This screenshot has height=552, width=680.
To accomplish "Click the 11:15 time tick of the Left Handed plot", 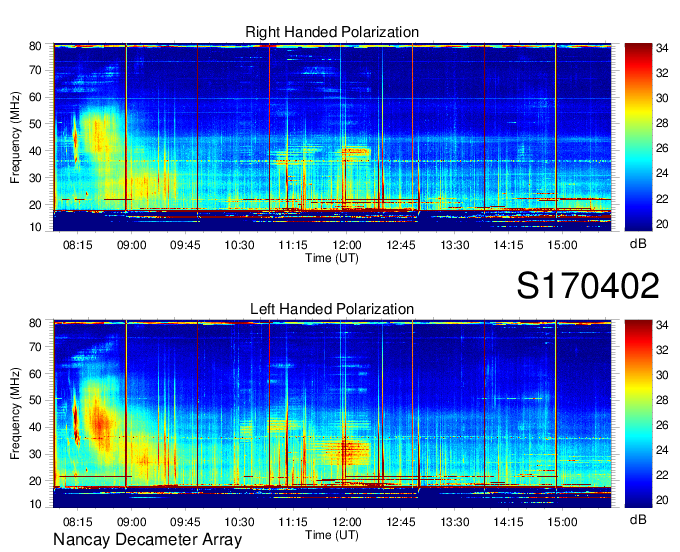I will click(293, 521).
